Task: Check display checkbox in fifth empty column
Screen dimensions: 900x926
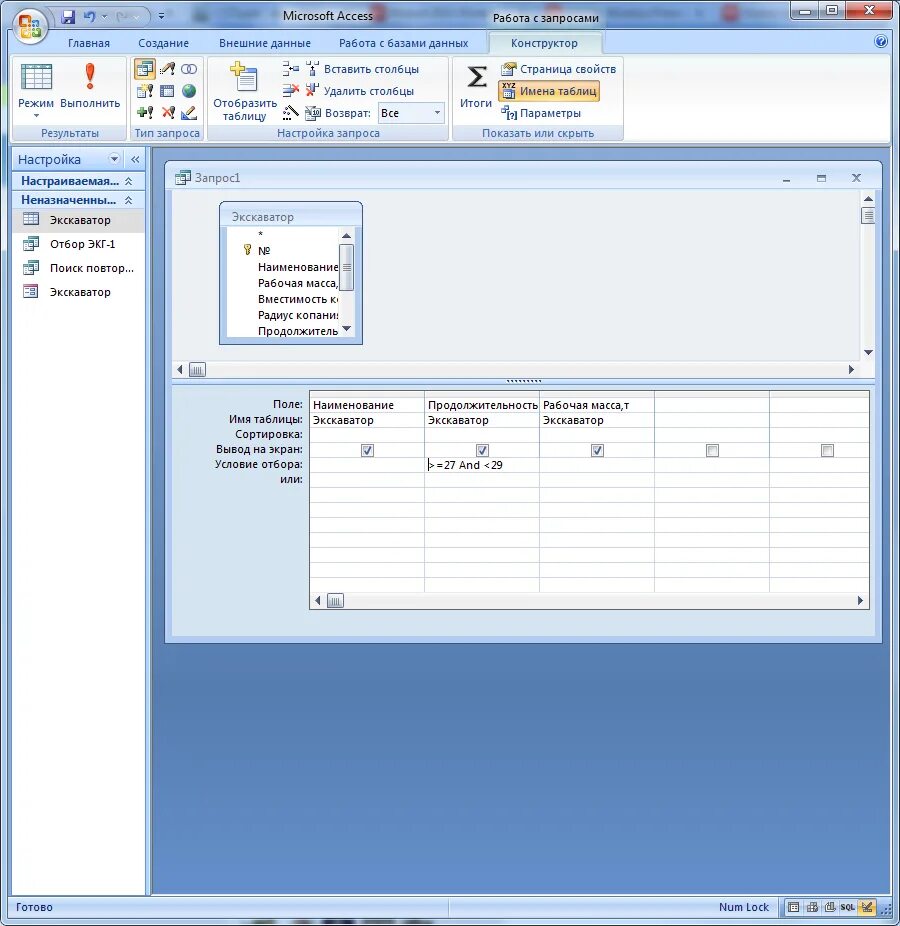Action: [827, 451]
